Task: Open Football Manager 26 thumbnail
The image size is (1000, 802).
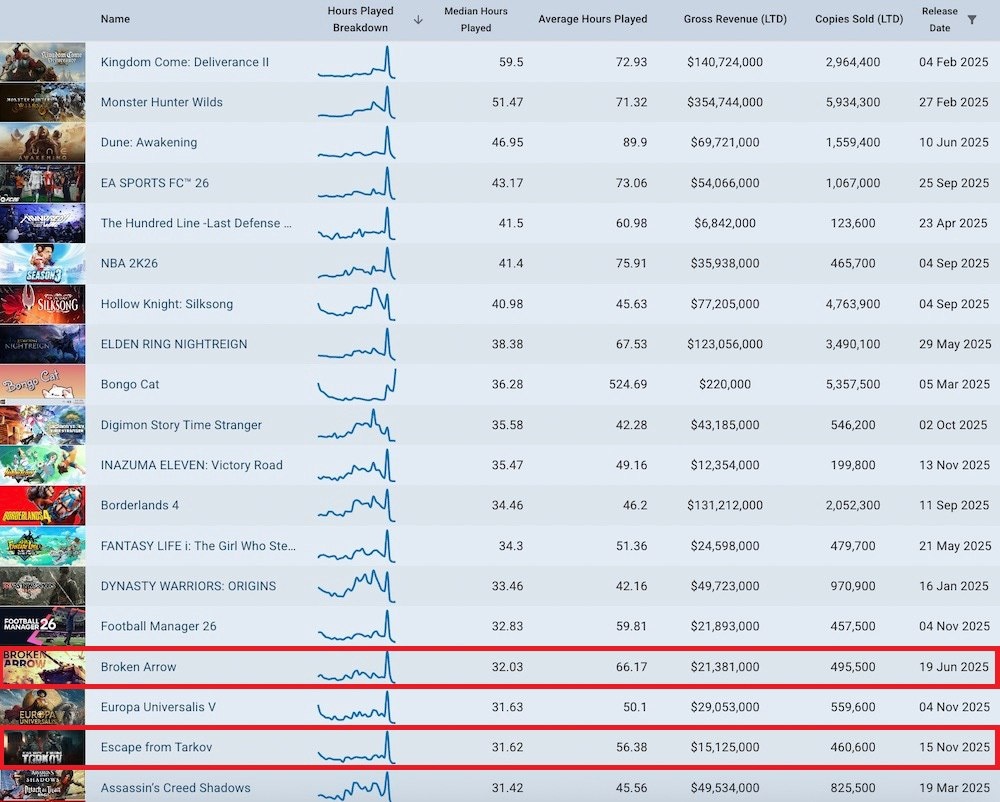Action: click(x=43, y=626)
